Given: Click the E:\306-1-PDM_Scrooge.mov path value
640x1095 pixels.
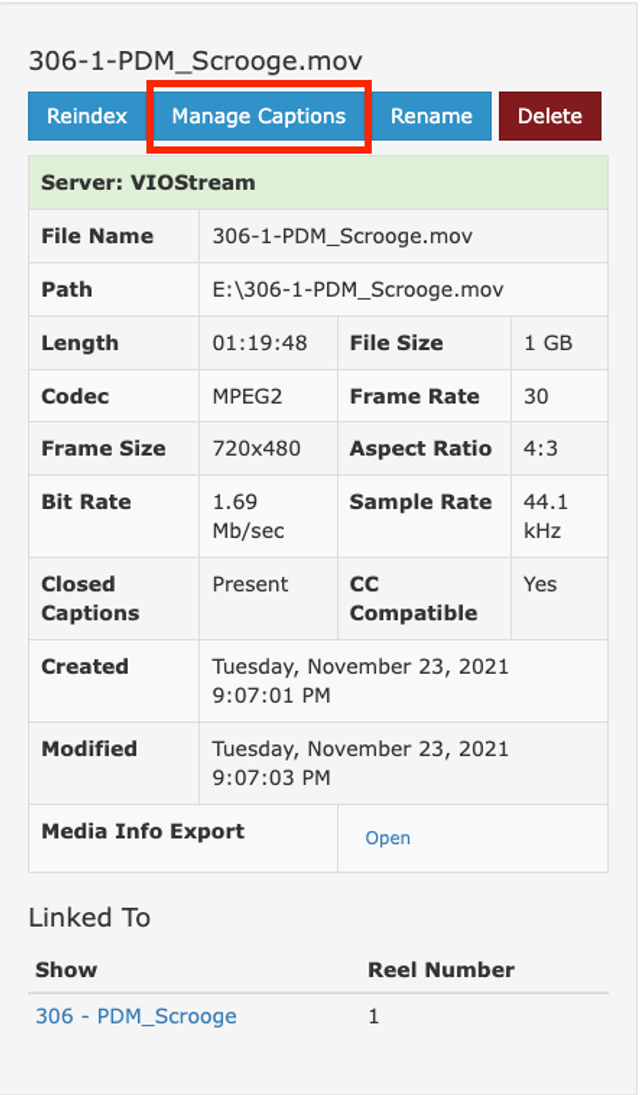Looking at the screenshot, I should (x=358, y=290).
